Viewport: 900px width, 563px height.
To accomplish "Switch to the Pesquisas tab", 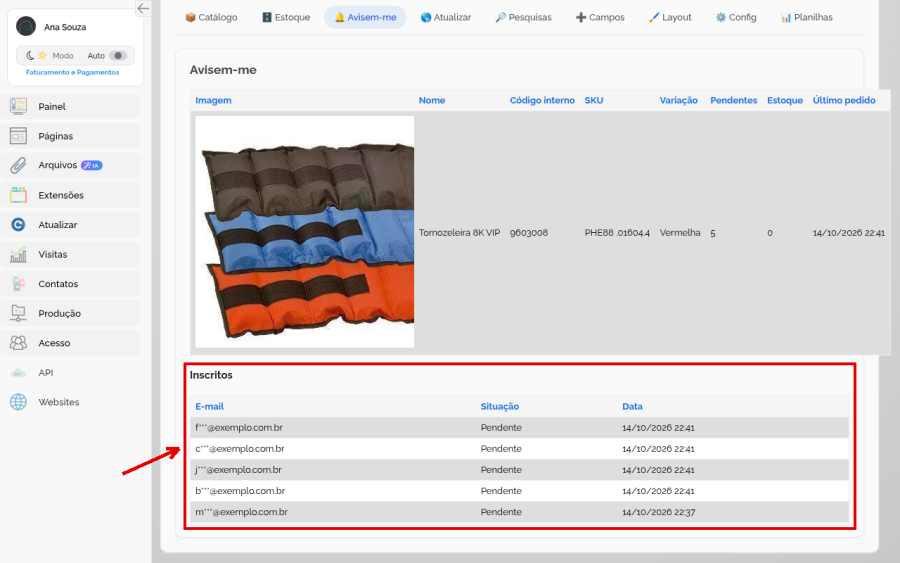I will click(x=523, y=17).
